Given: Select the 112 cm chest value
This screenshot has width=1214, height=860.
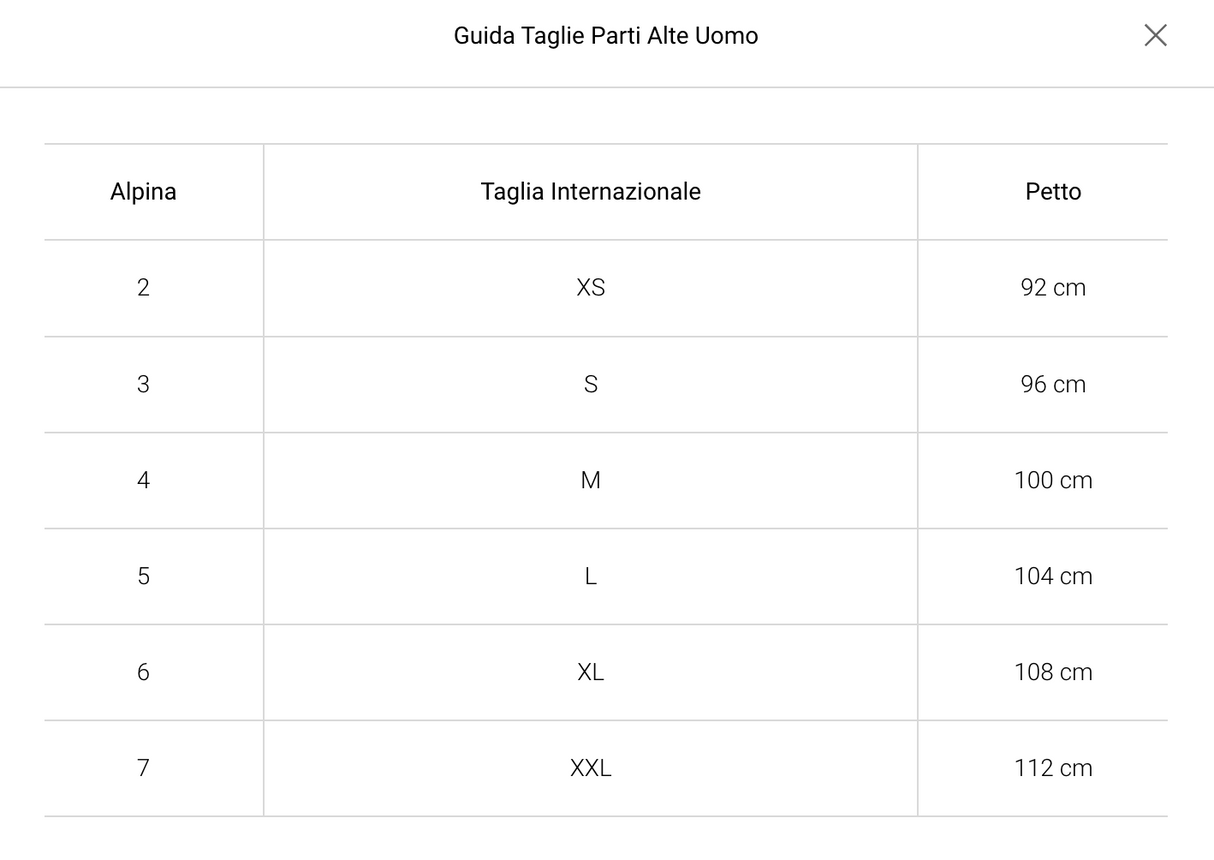Looking at the screenshot, I should coord(1053,768).
